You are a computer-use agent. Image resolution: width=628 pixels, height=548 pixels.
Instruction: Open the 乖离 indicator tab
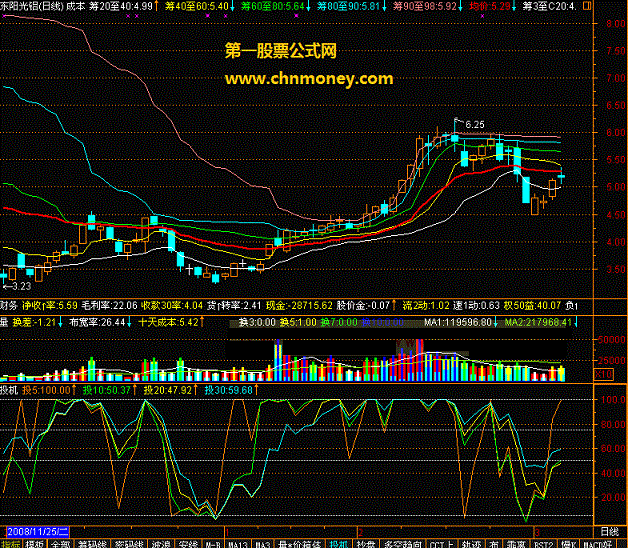pos(516,544)
